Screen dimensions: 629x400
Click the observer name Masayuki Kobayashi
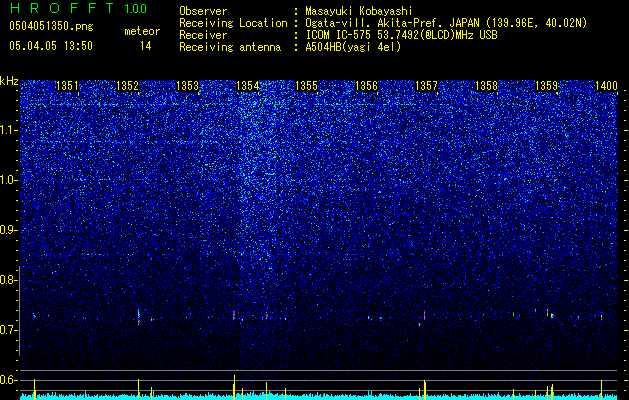point(358,11)
